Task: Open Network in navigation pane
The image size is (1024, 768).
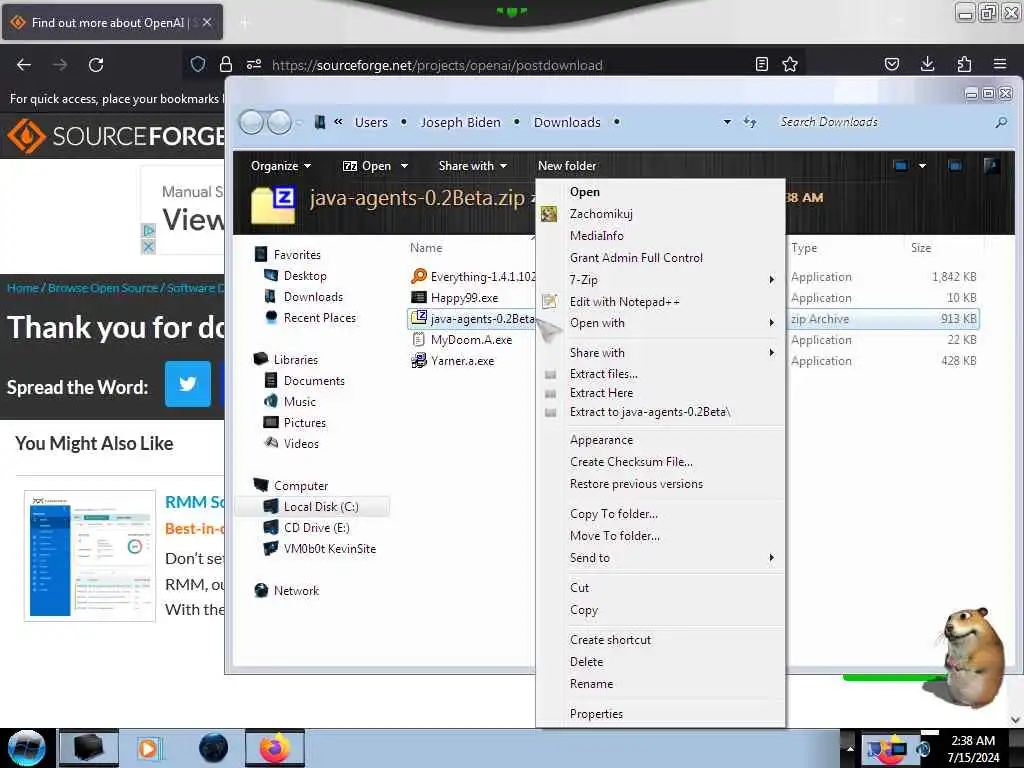Action: 296,590
